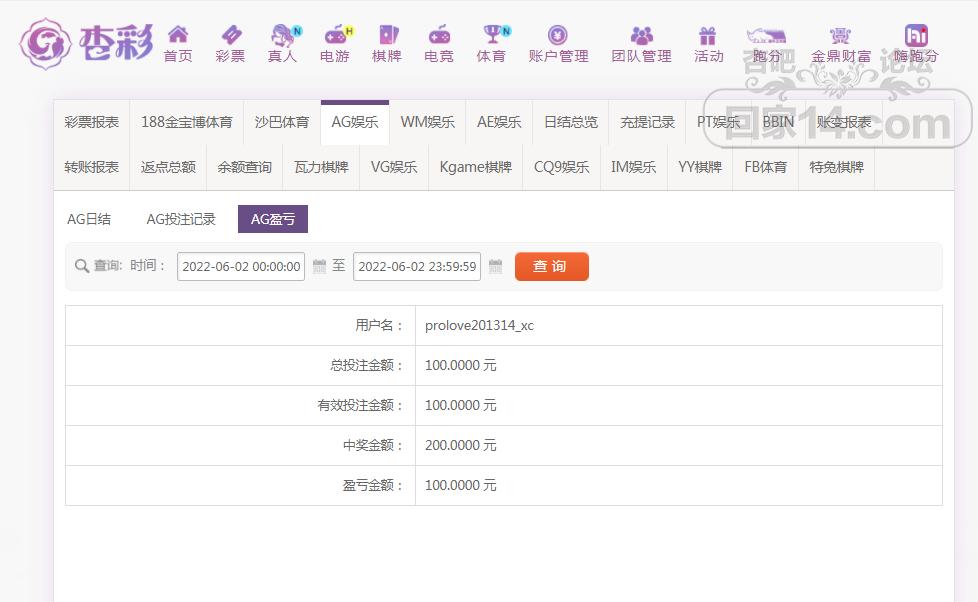The height and width of the screenshot is (602, 978).
Task: Click the 杏彩 site logo
Action: (87, 44)
